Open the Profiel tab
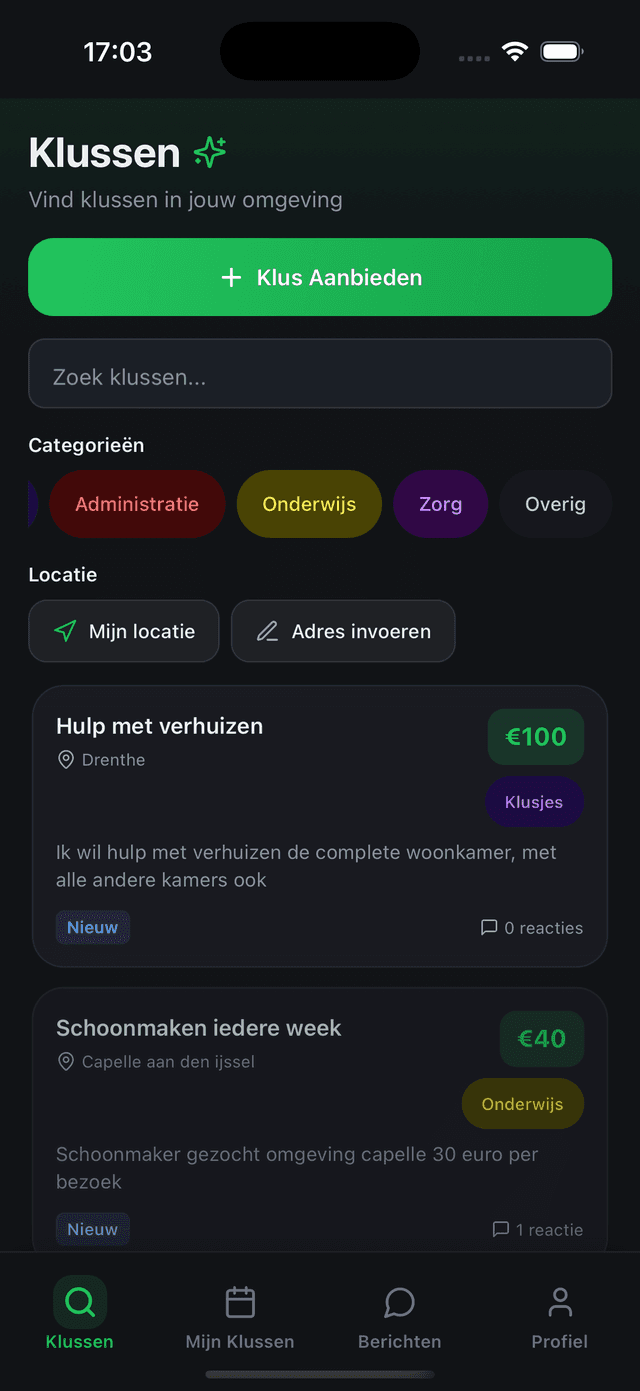This screenshot has height=1391, width=640. tap(559, 1320)
